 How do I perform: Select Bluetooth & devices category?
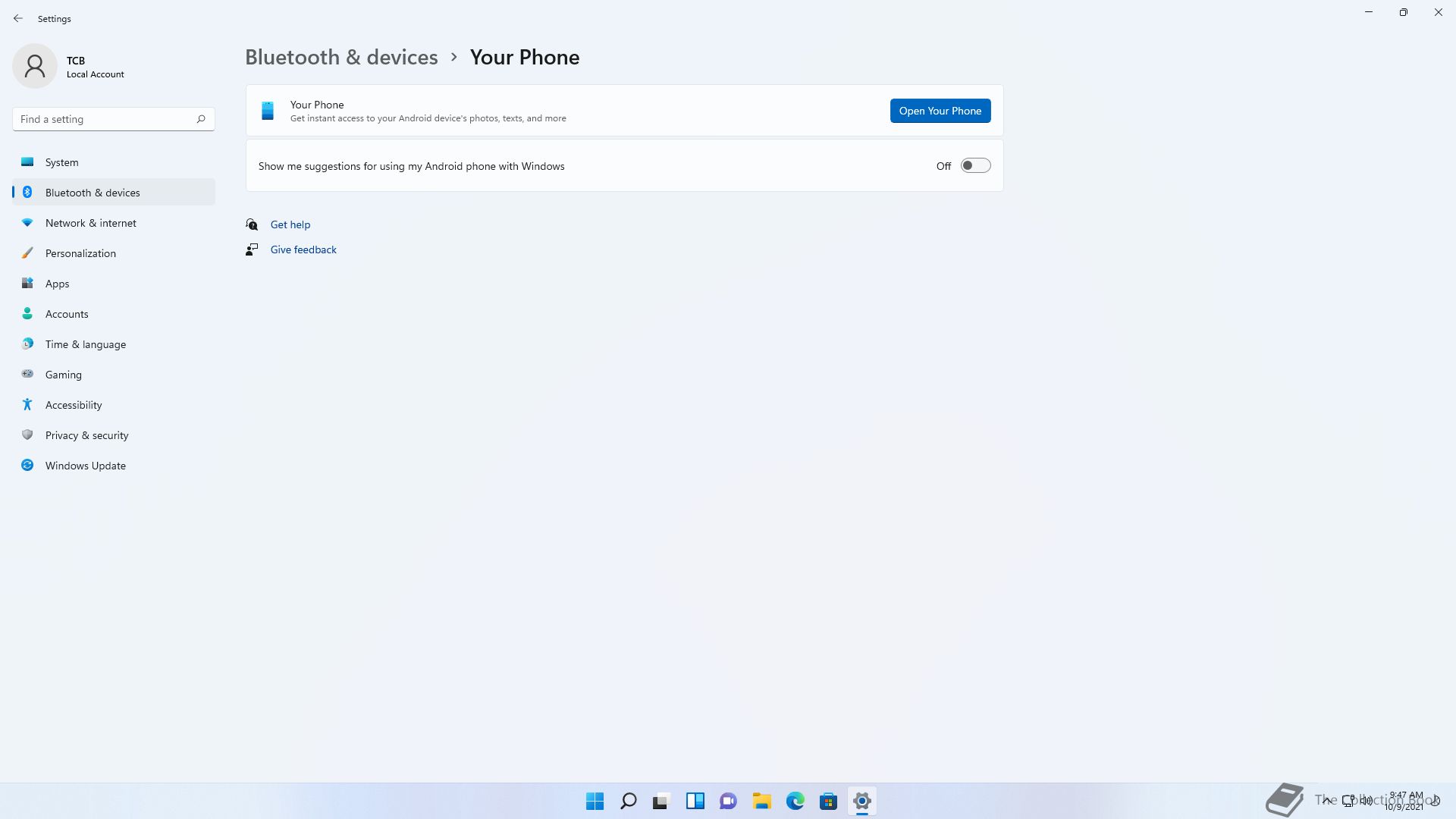[114, 193]
